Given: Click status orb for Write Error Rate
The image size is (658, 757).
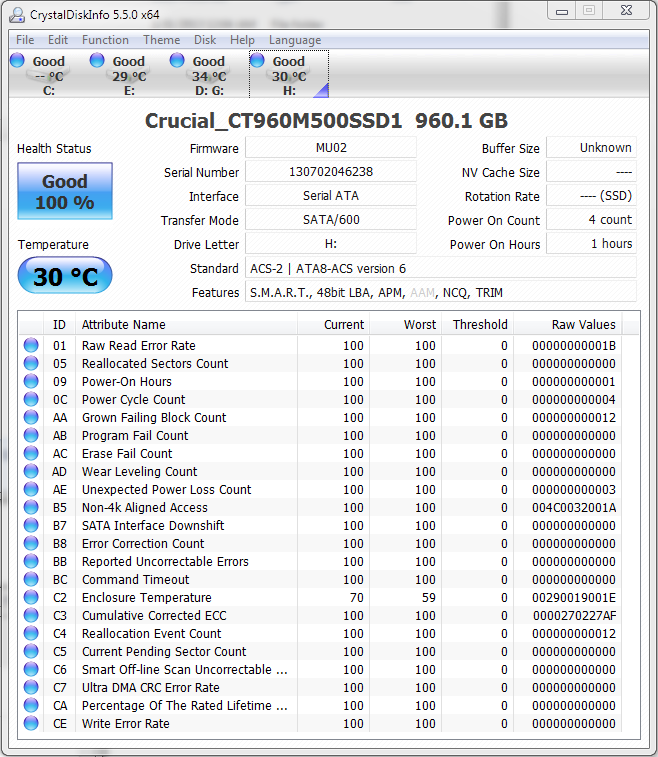Looking at the screenshot, I should (x=31, y=724).
